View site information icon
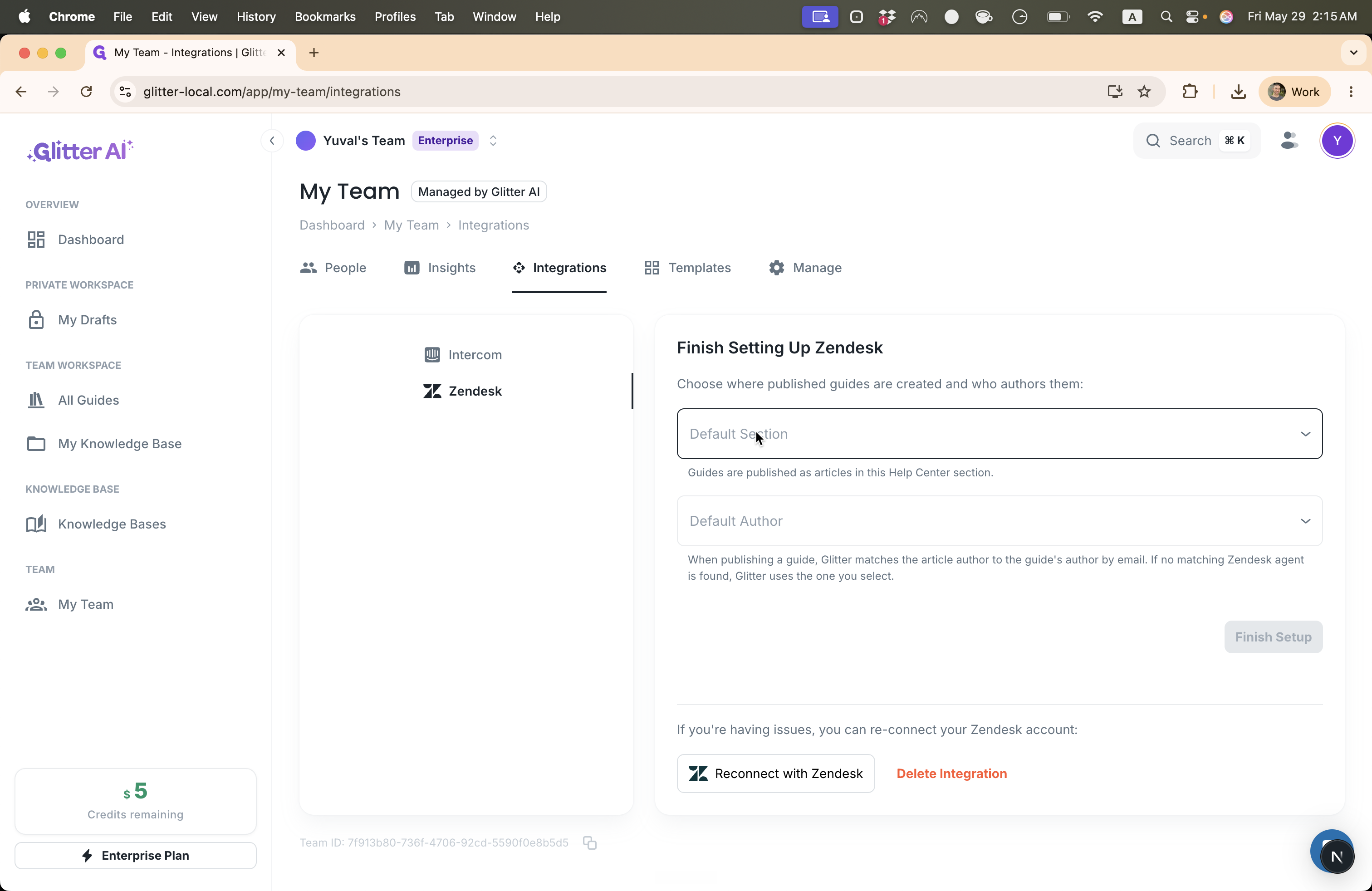Screen dimensions: 1372x891 125,92
